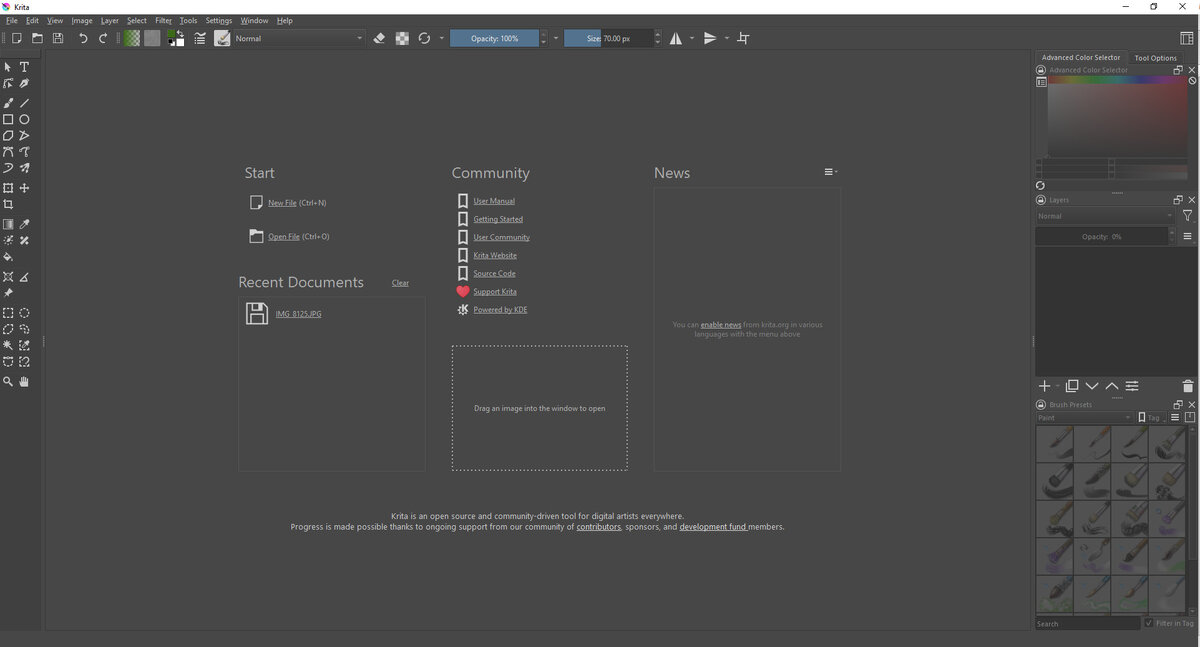This screenshot has width=1200, height=647.
Task: Click the foreground color swatch in toolbar
Action: (x=173, y=35)
